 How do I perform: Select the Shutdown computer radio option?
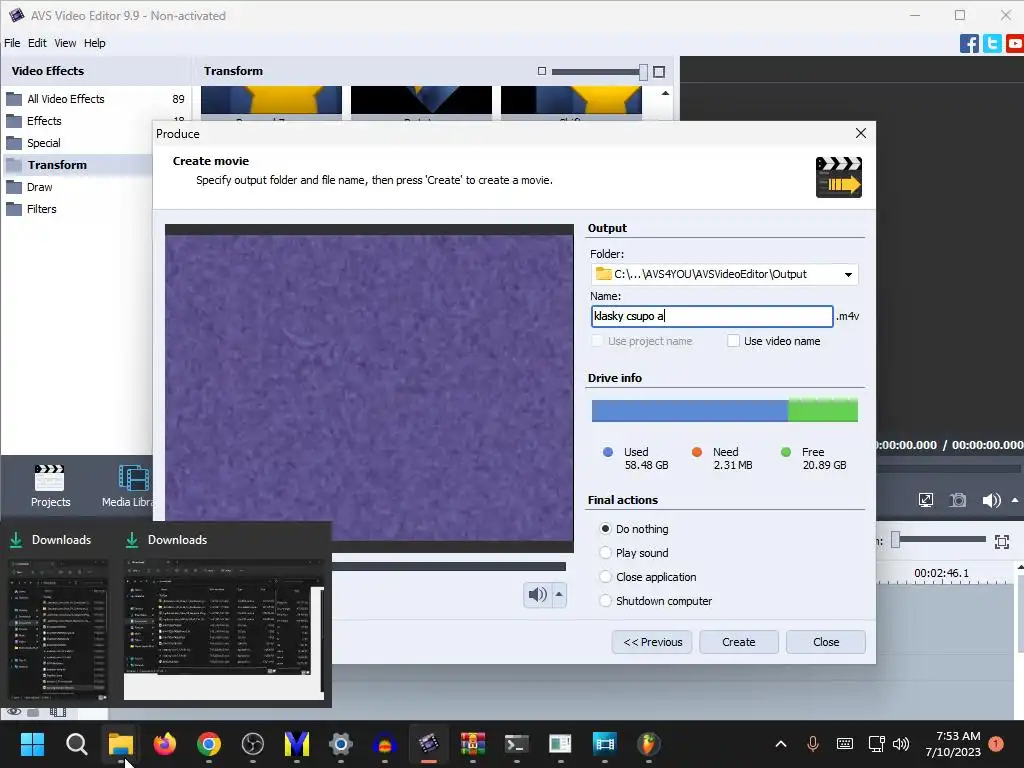tap(605, 601)
